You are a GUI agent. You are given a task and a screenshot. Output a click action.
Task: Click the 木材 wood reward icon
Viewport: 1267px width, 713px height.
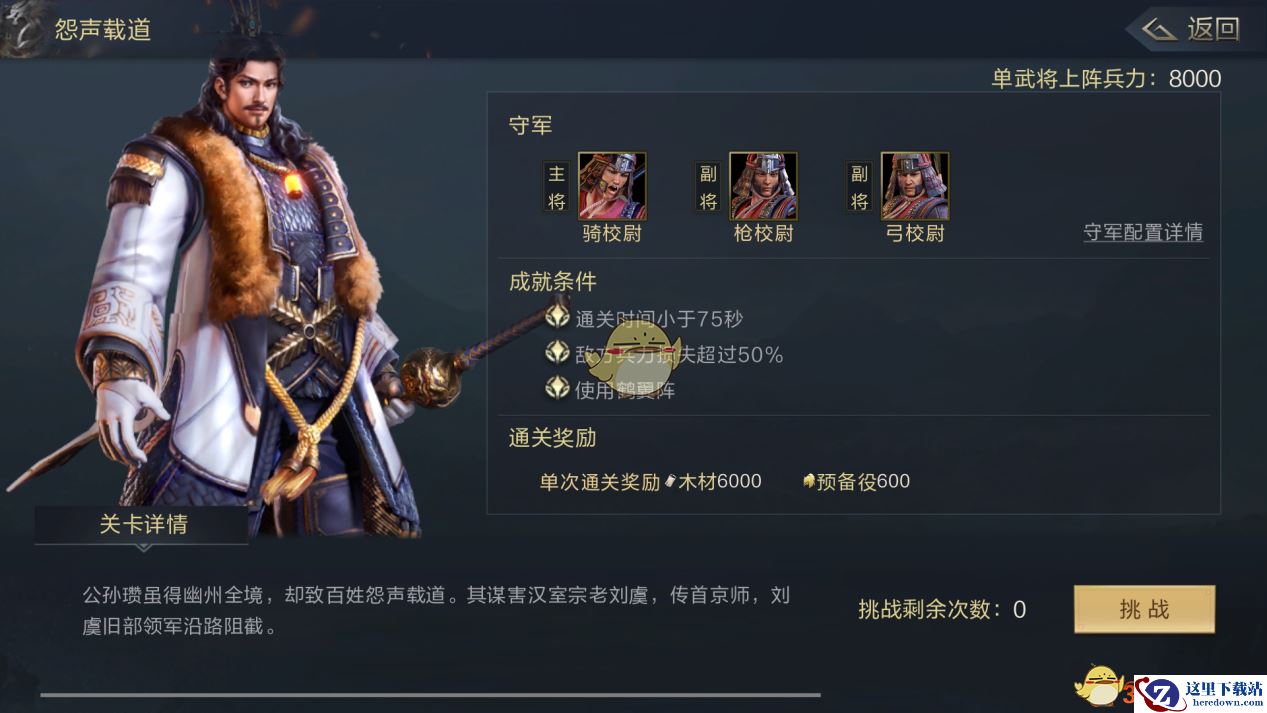tap(670, 481)
